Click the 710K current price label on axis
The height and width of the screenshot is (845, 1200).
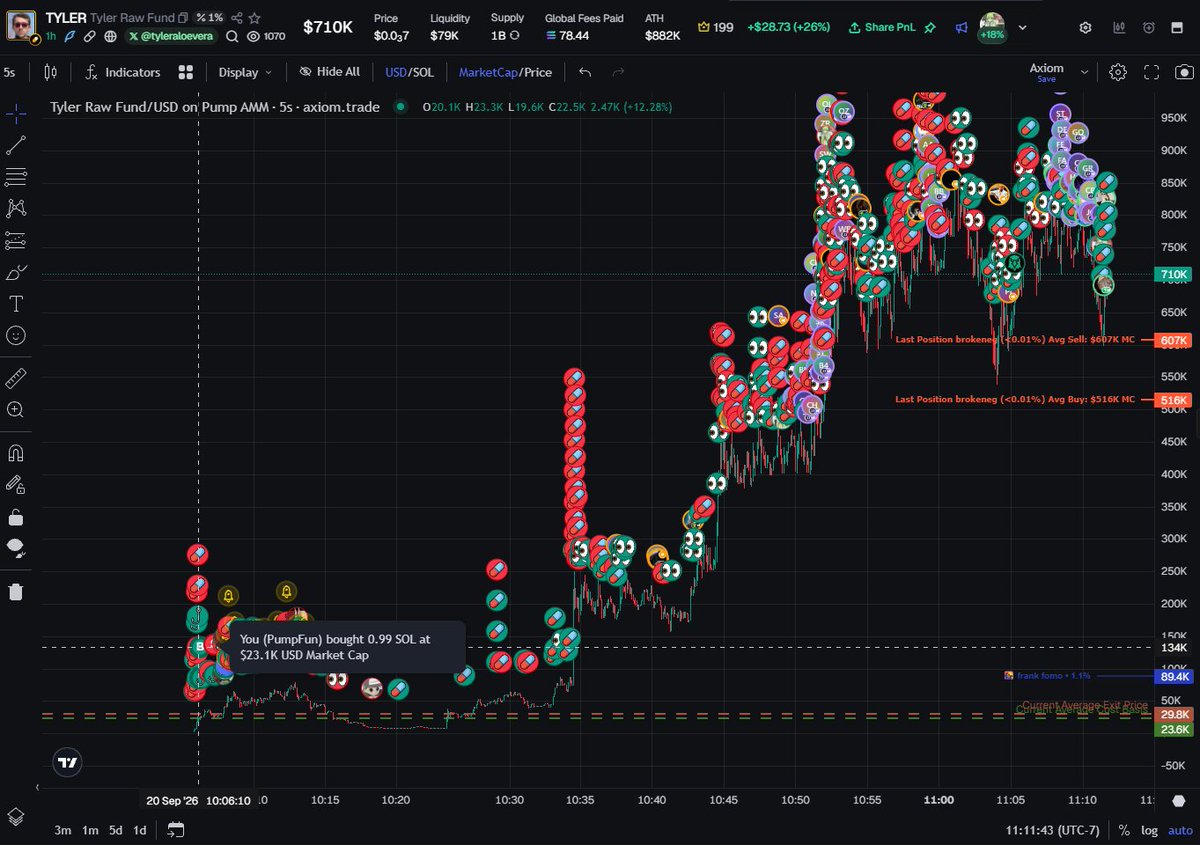click(1173, 274)
